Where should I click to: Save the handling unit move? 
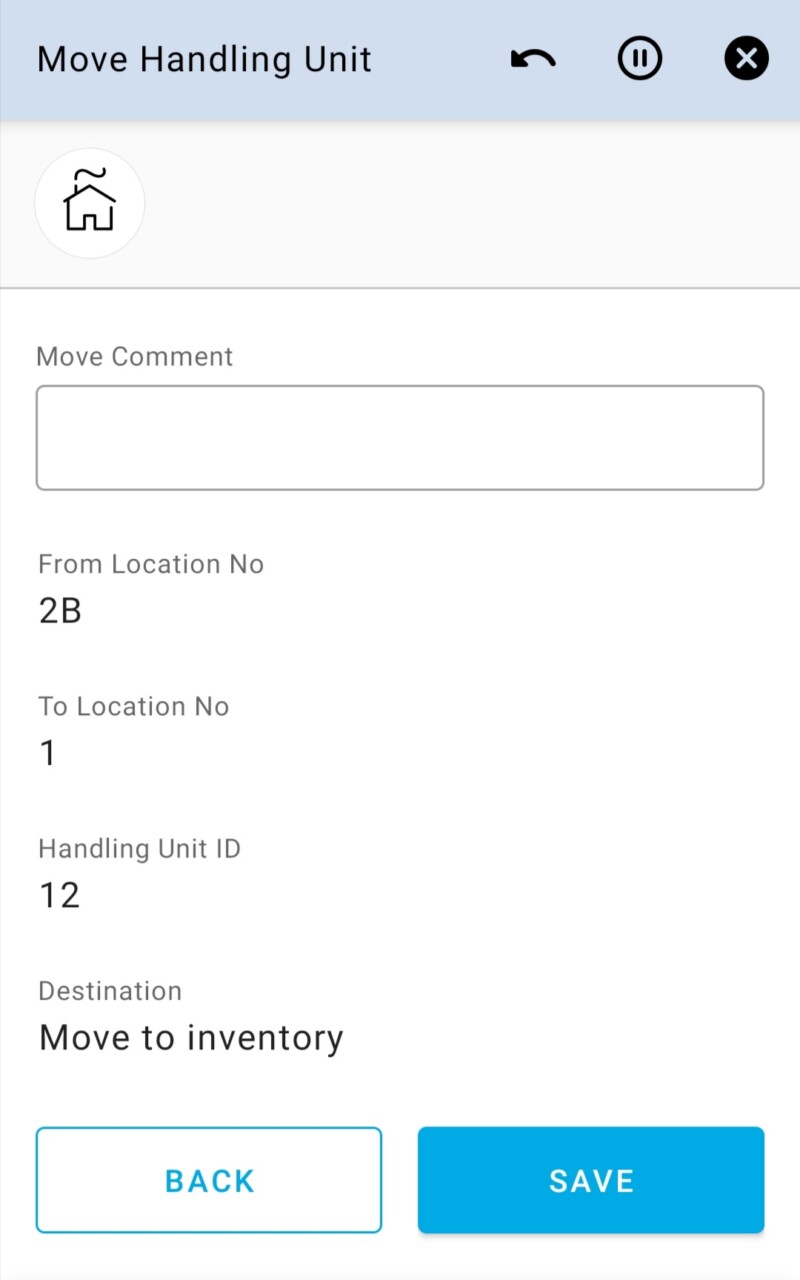(591, 1180)
